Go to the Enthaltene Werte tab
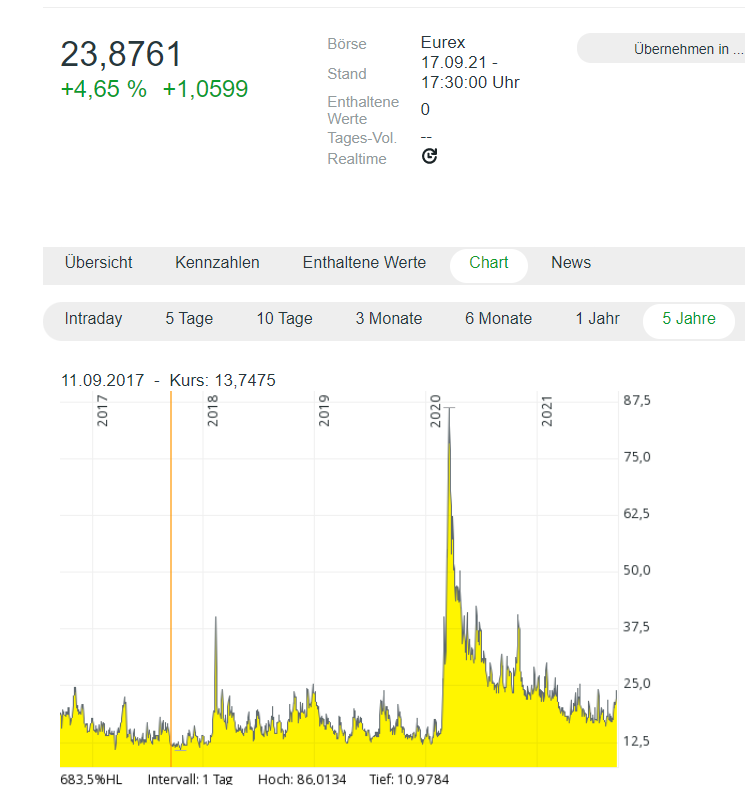This screenshot has width=745, height=785. point(364,263)
